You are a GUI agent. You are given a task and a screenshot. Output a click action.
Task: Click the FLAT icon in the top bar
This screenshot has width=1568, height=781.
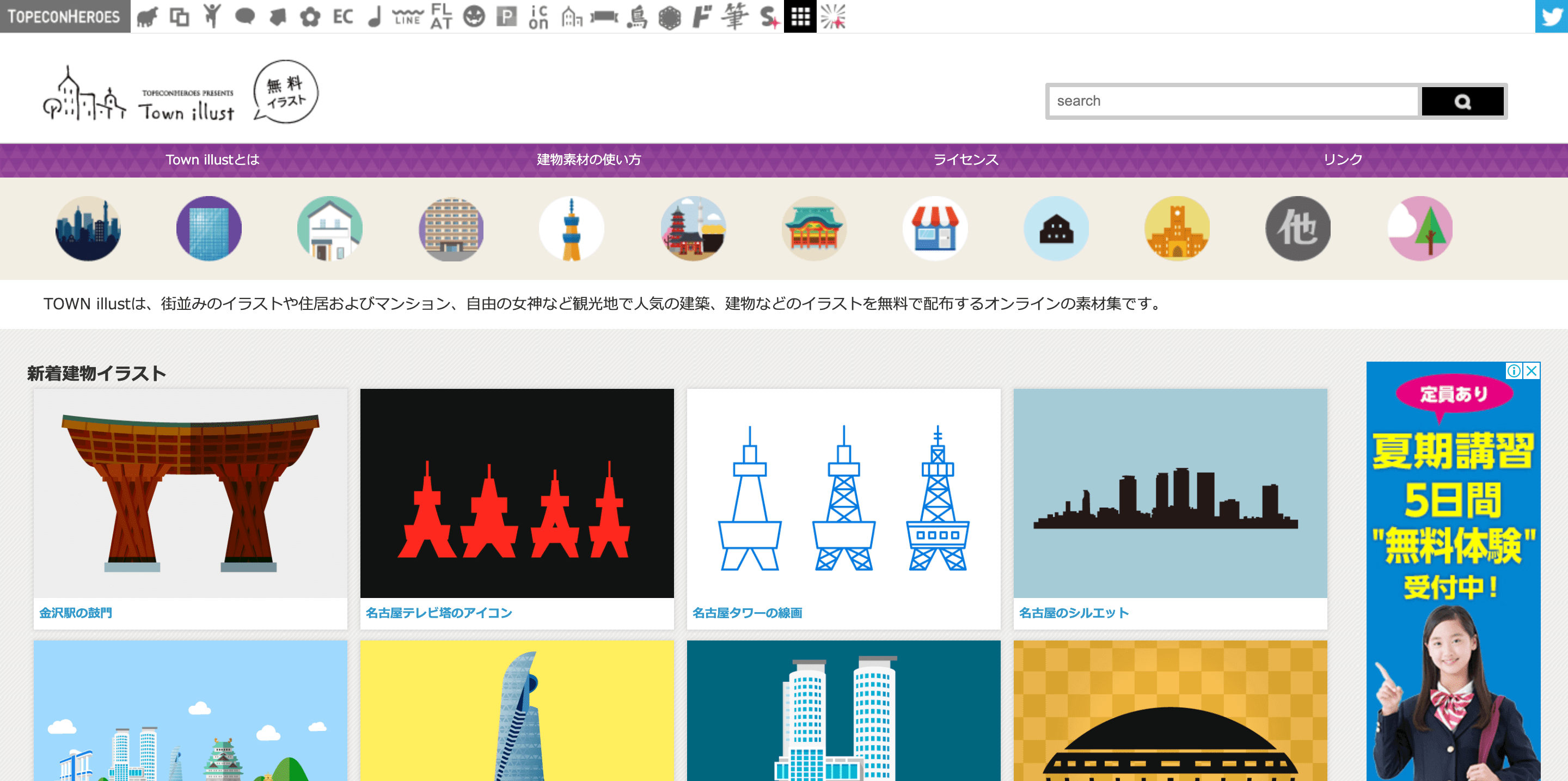pos(442,16)
